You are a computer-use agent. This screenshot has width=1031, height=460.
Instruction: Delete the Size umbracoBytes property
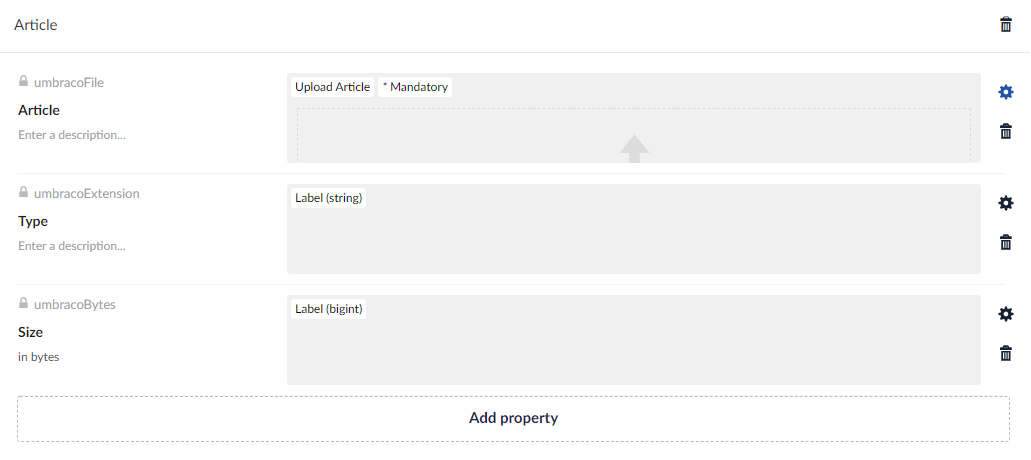coord(1005,354)
